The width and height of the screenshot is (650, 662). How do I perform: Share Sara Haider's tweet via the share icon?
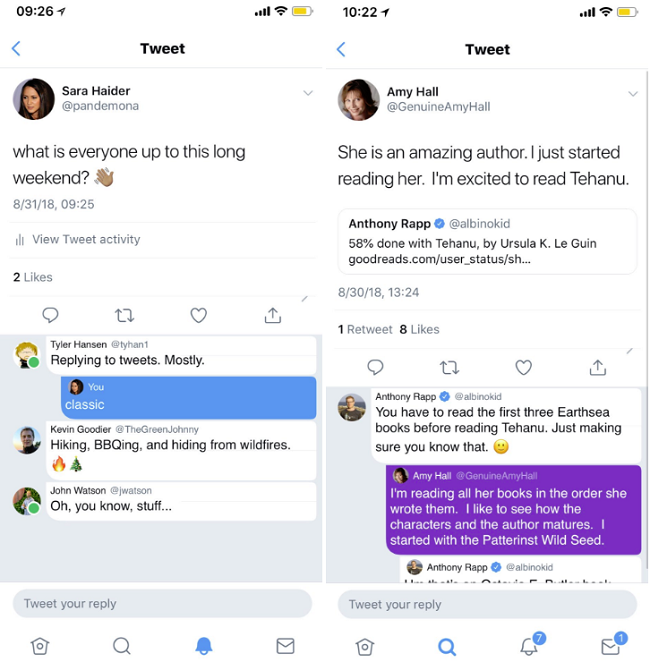pyautogui.click(x=272, y=315)
